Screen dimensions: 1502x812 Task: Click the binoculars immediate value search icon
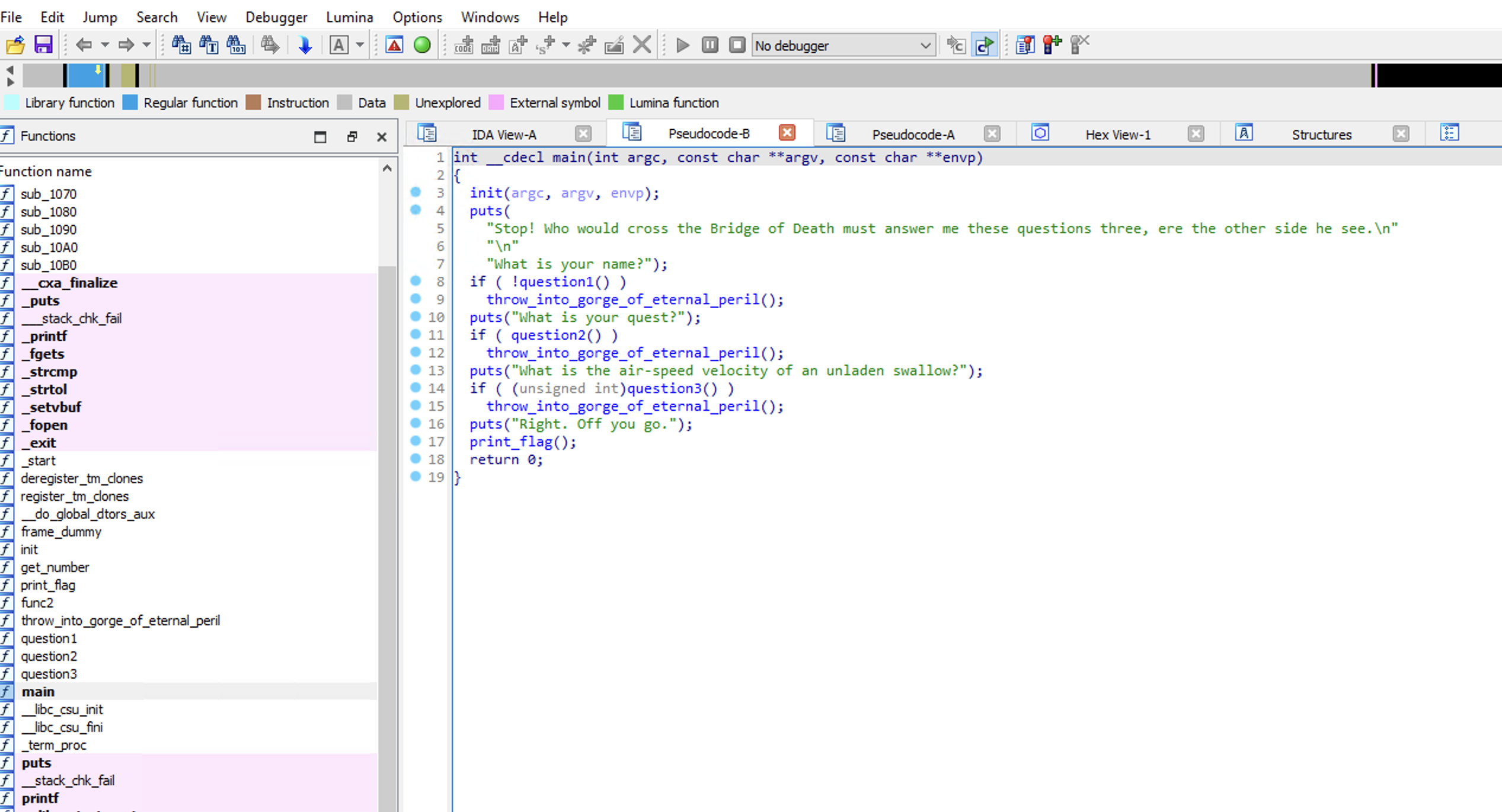[181, 45]
